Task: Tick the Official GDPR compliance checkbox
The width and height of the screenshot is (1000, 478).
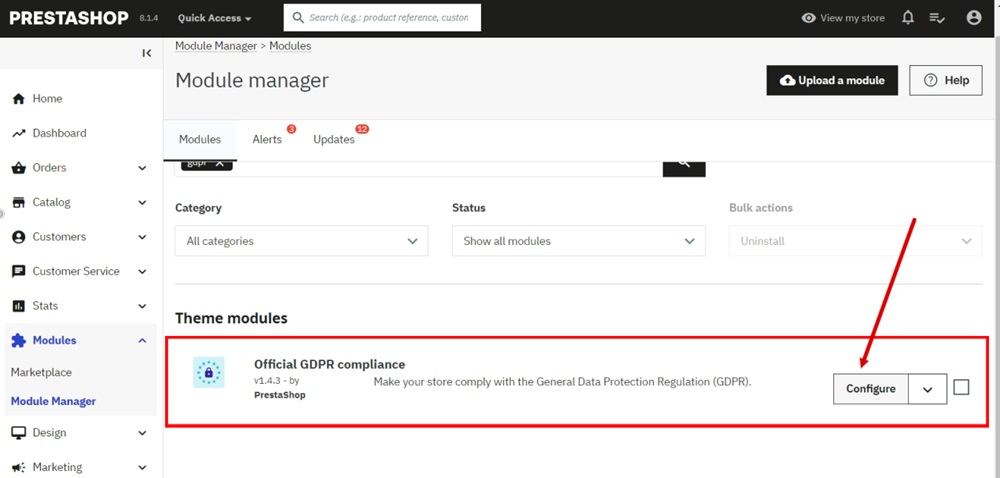Action: click(x=961, y=387)
